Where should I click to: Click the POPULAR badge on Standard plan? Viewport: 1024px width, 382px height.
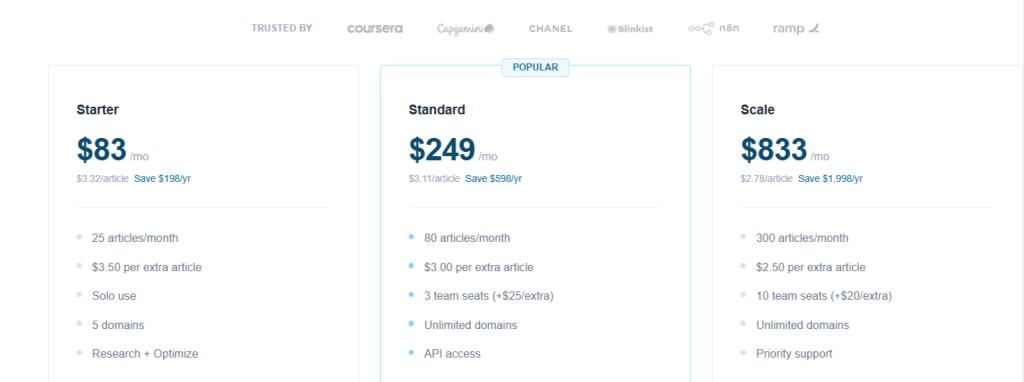coord(536,67)
